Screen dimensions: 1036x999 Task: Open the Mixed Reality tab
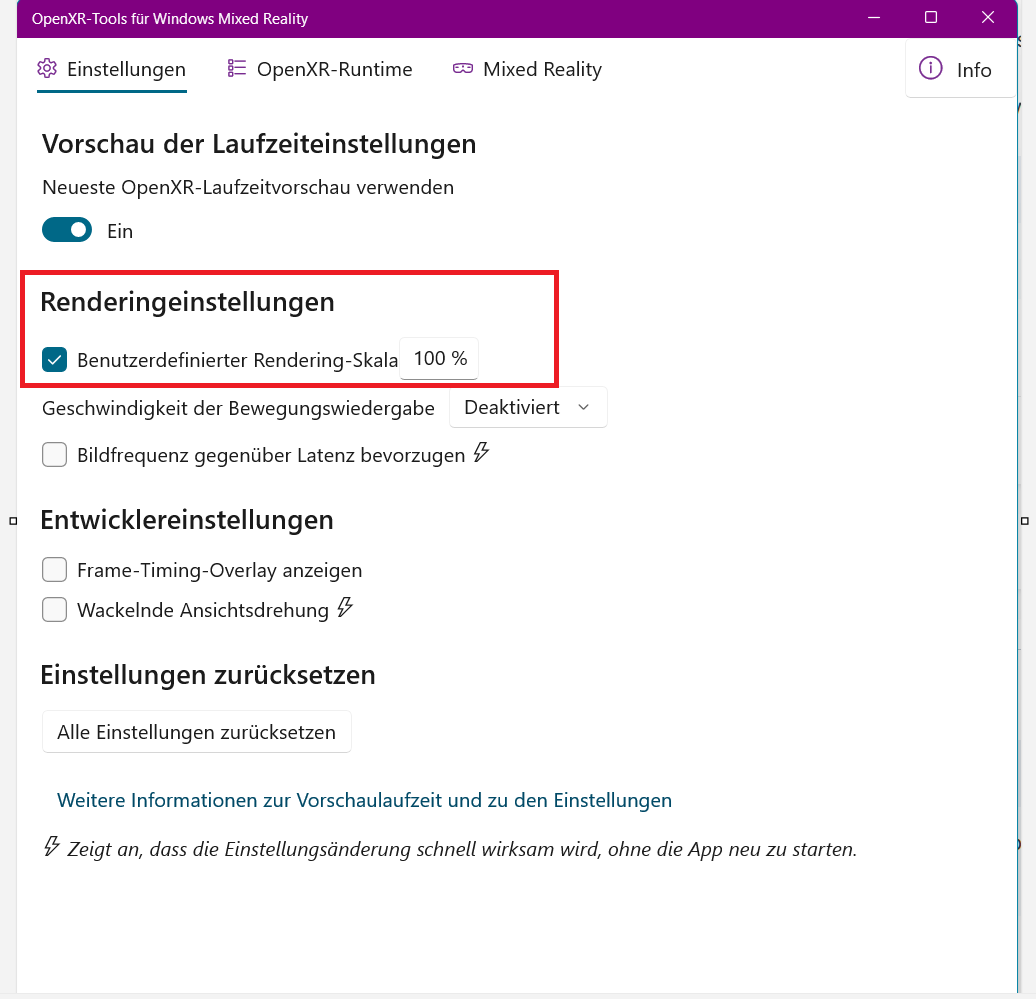pos(527,69)
